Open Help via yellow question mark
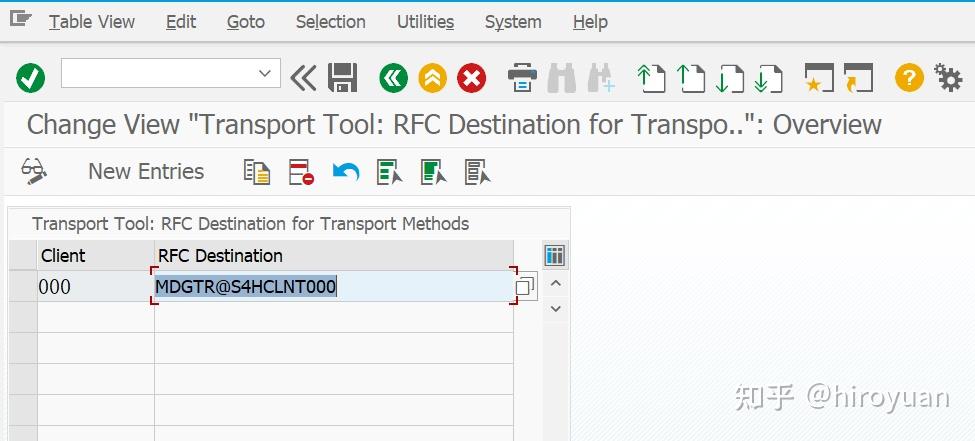The height and width of the screenshot is (441, 975). (909, 78)
